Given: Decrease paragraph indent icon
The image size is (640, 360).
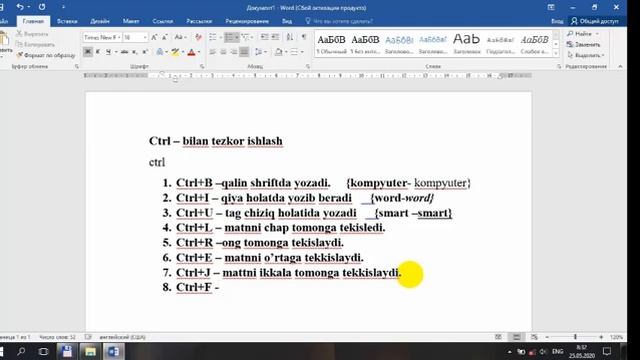Looking at the screenshot, I should click(x=264, y=37).
